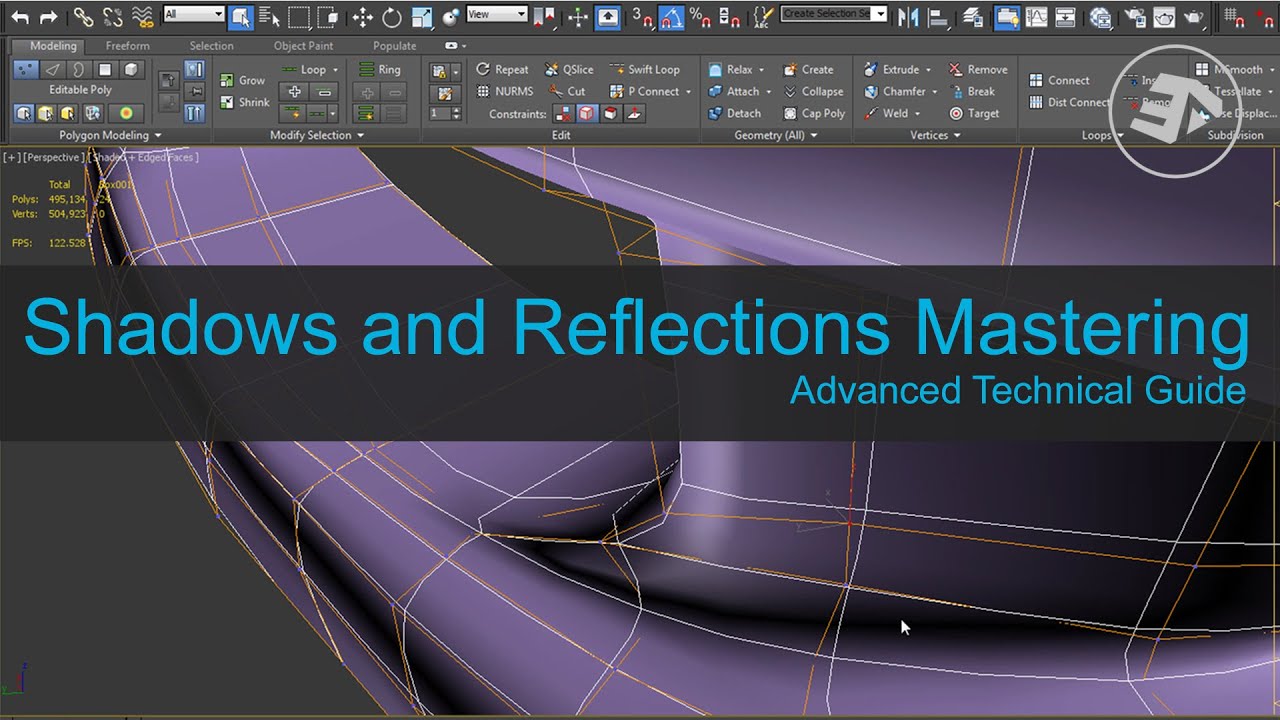Open the Curve Editor icon
The height and width of the screenshot is (720, 1280).
(1037, 16)
